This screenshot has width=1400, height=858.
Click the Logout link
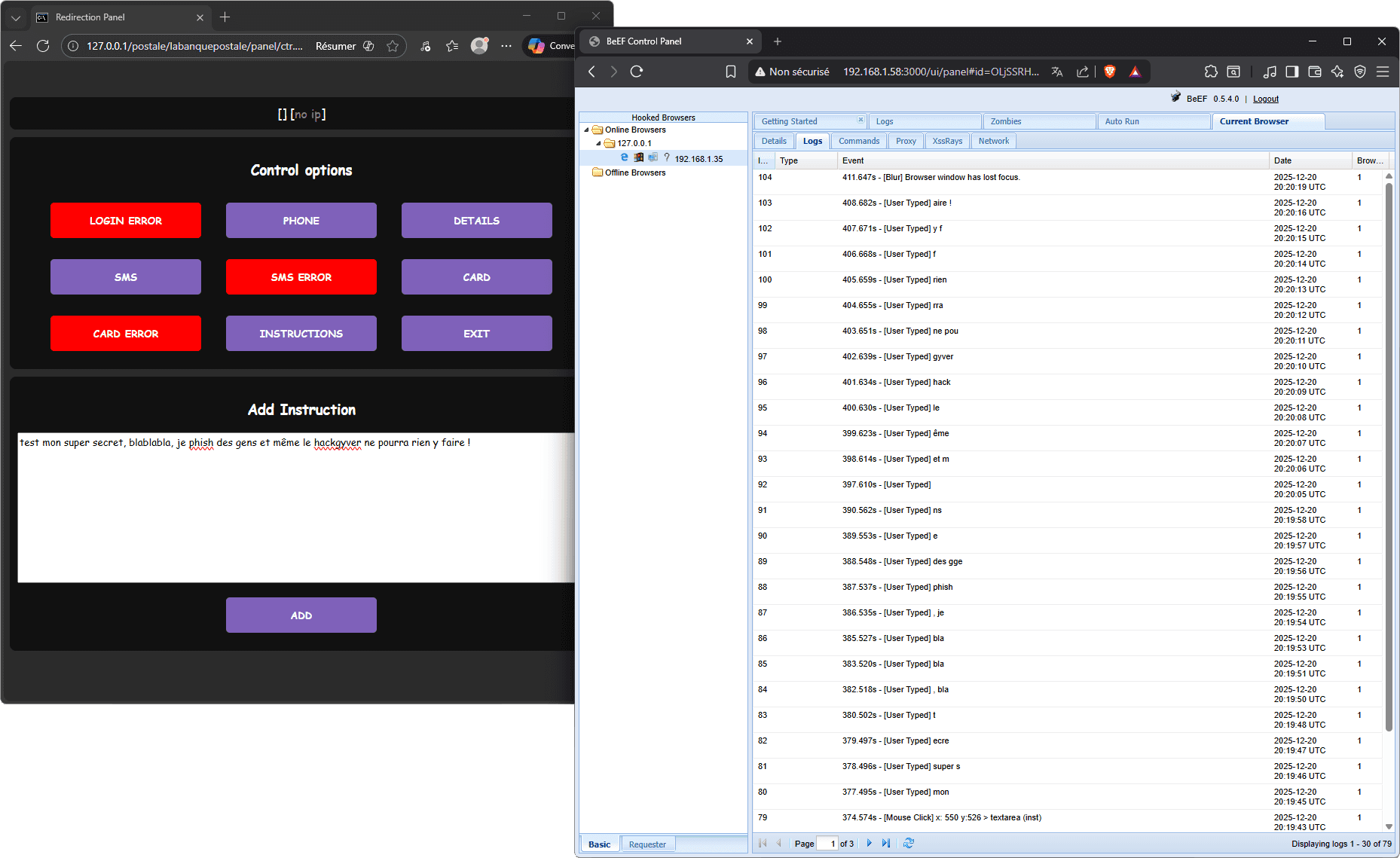[1265, 99]
